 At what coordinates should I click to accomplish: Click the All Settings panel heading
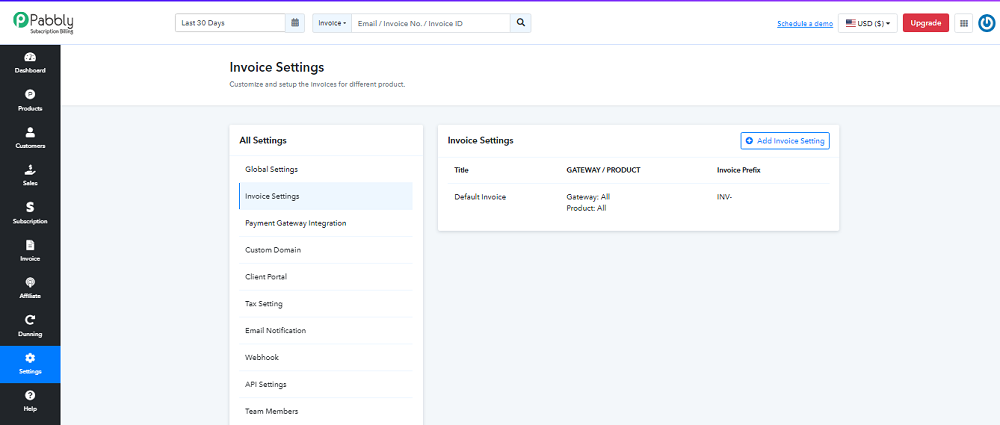point(263,140)
